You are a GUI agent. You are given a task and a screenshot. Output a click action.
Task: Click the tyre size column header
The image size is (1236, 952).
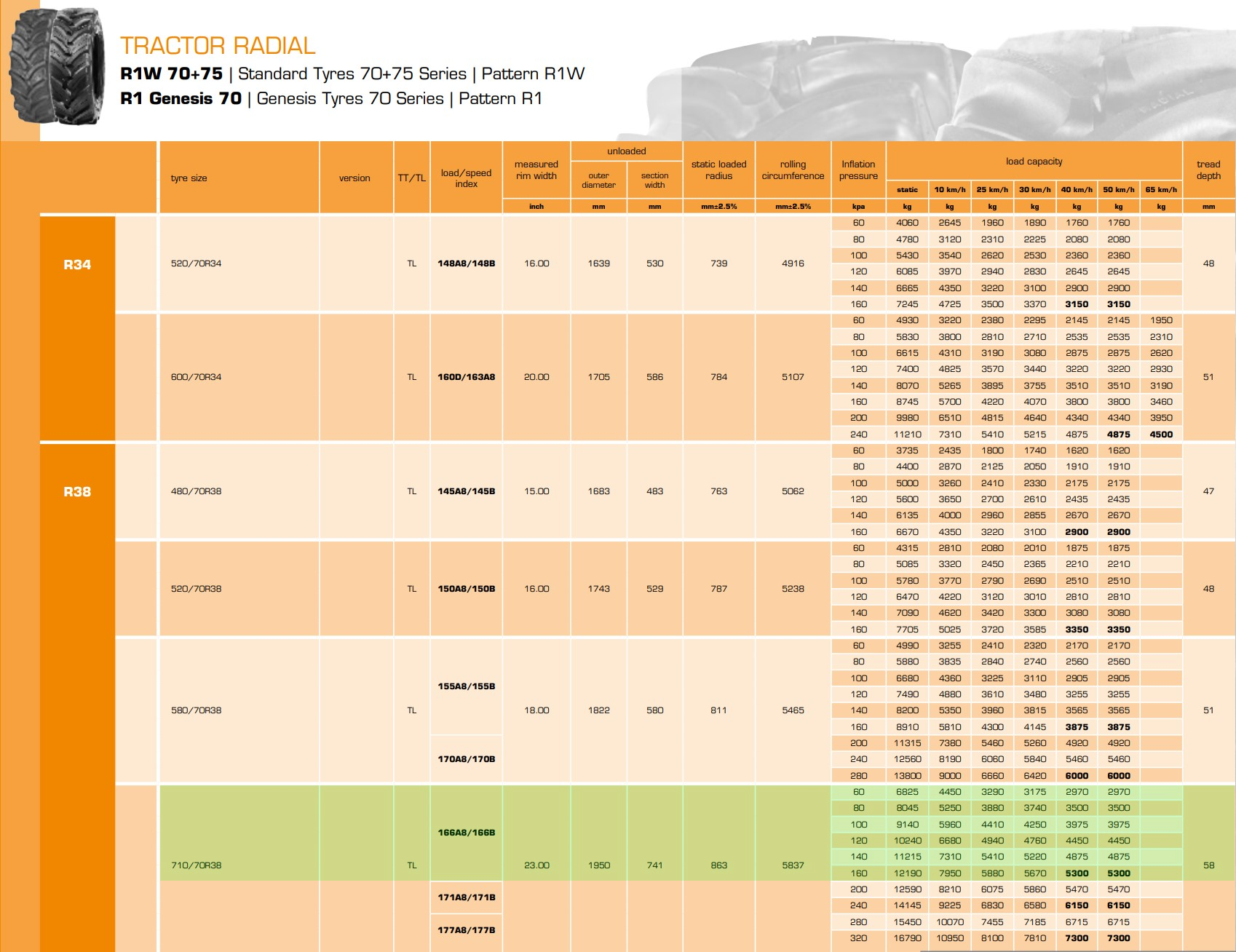click(x=189, y=178)
